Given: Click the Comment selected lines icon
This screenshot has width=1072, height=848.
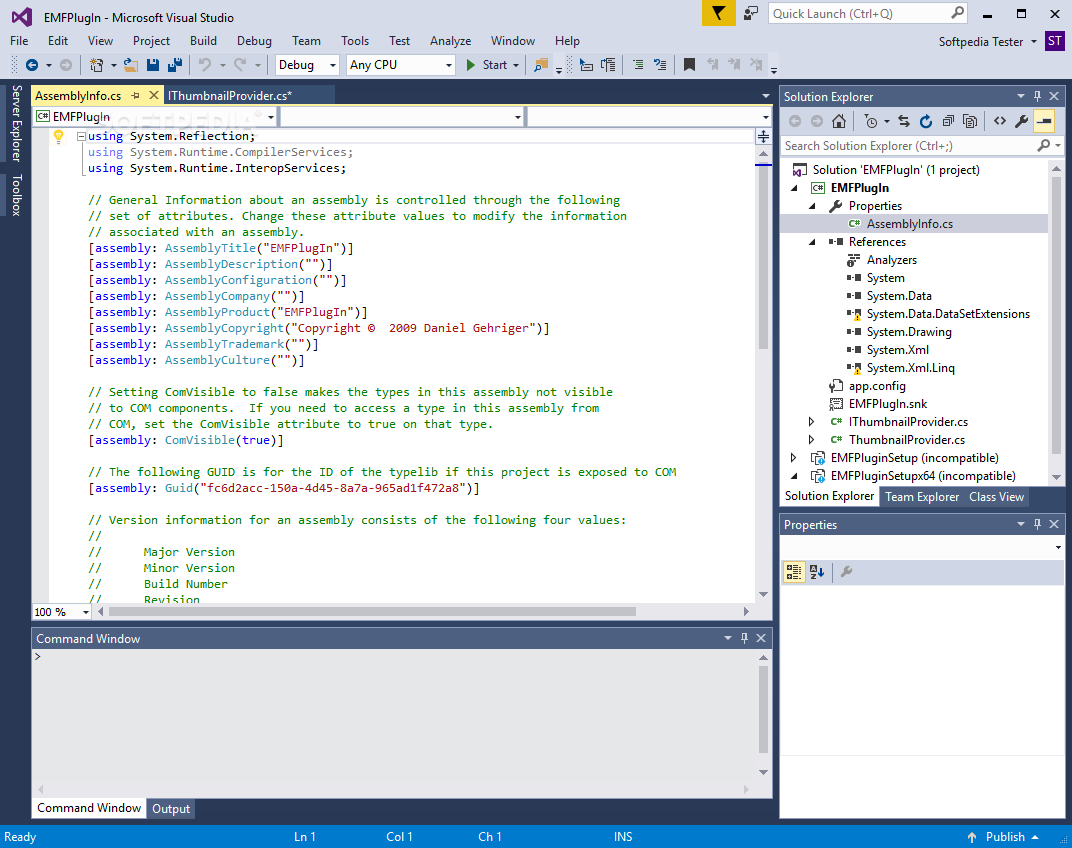Looking at the screenshot, I should (x=638, y=65).
